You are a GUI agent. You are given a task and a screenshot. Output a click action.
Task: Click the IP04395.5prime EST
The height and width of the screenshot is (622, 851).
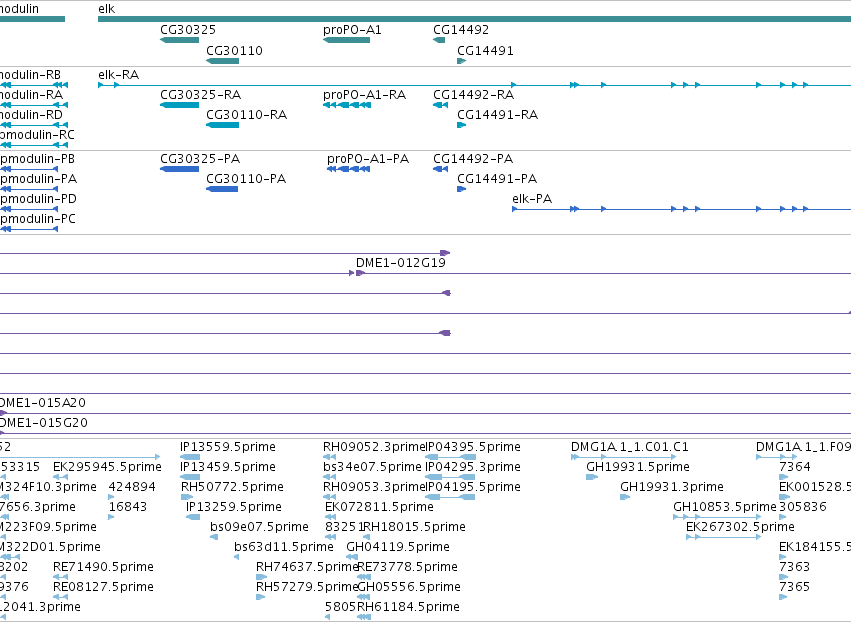tap(450, 457)
